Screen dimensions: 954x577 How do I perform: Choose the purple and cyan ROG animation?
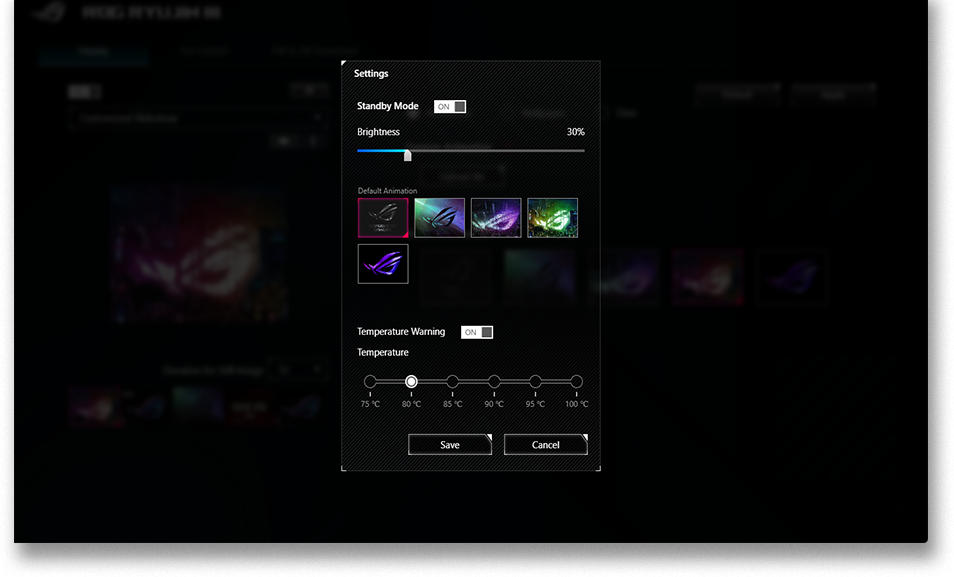pos(496,217)
